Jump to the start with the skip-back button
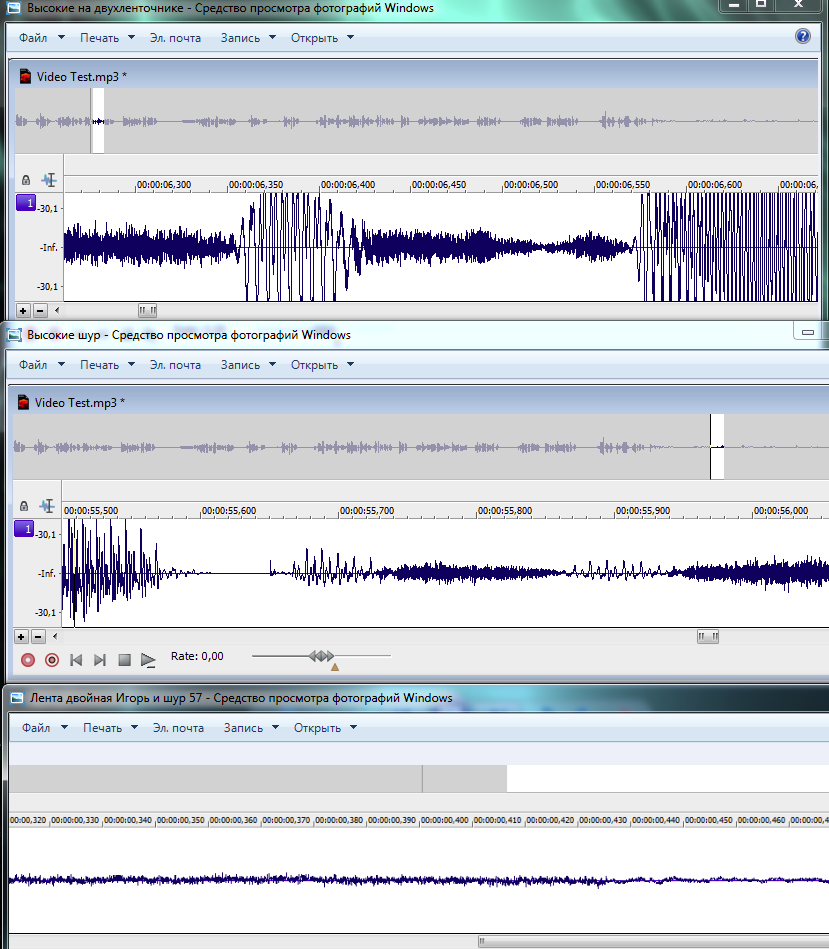829x949 pixels. coord(76,660)
